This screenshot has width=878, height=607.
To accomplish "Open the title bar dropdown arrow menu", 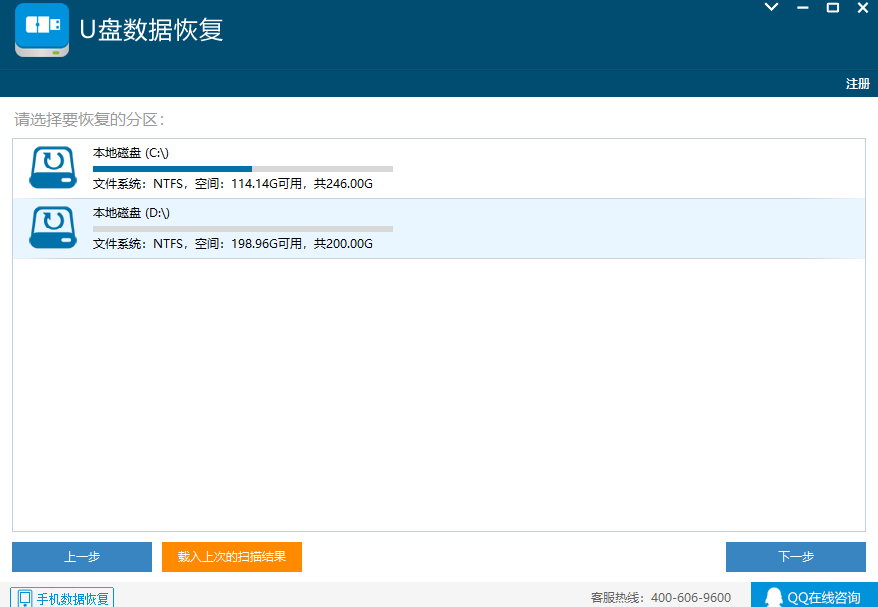I will [771, 7].
